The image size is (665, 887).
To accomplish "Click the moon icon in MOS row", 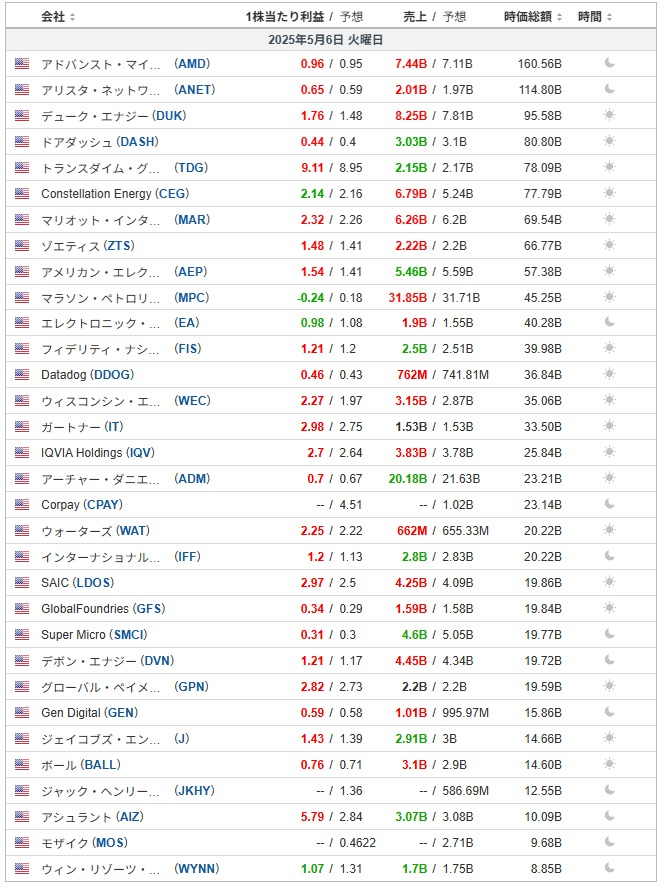I will coord(610,843).
